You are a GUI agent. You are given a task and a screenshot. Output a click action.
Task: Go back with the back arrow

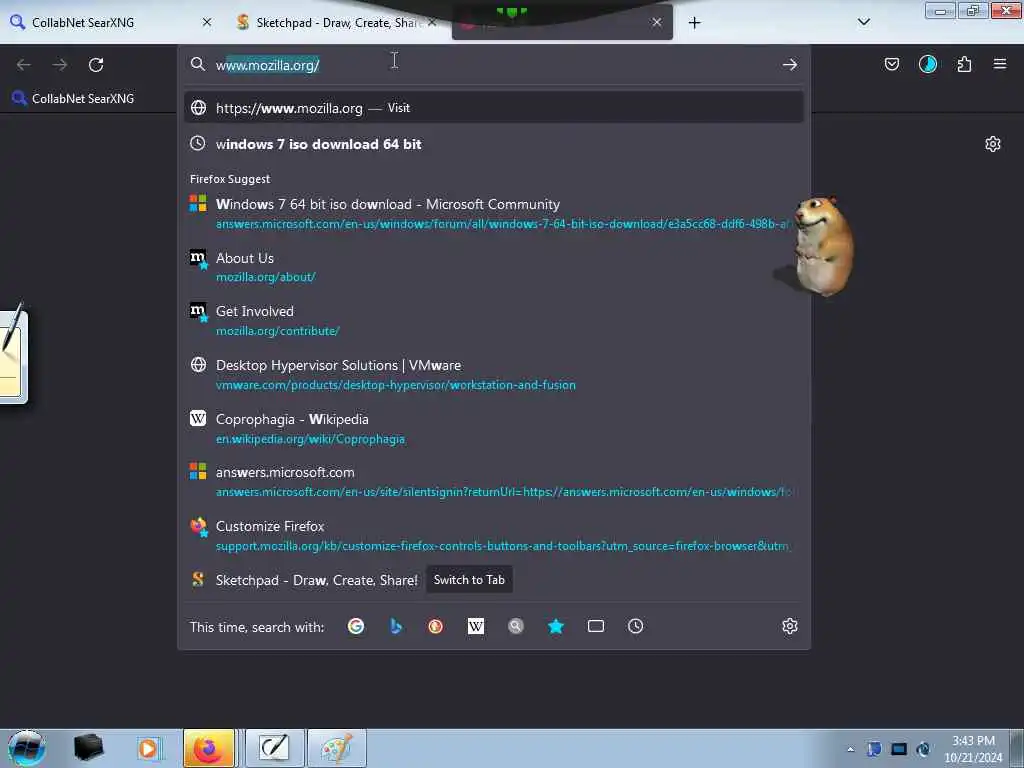pyautogui.click(x=24, y=65)
